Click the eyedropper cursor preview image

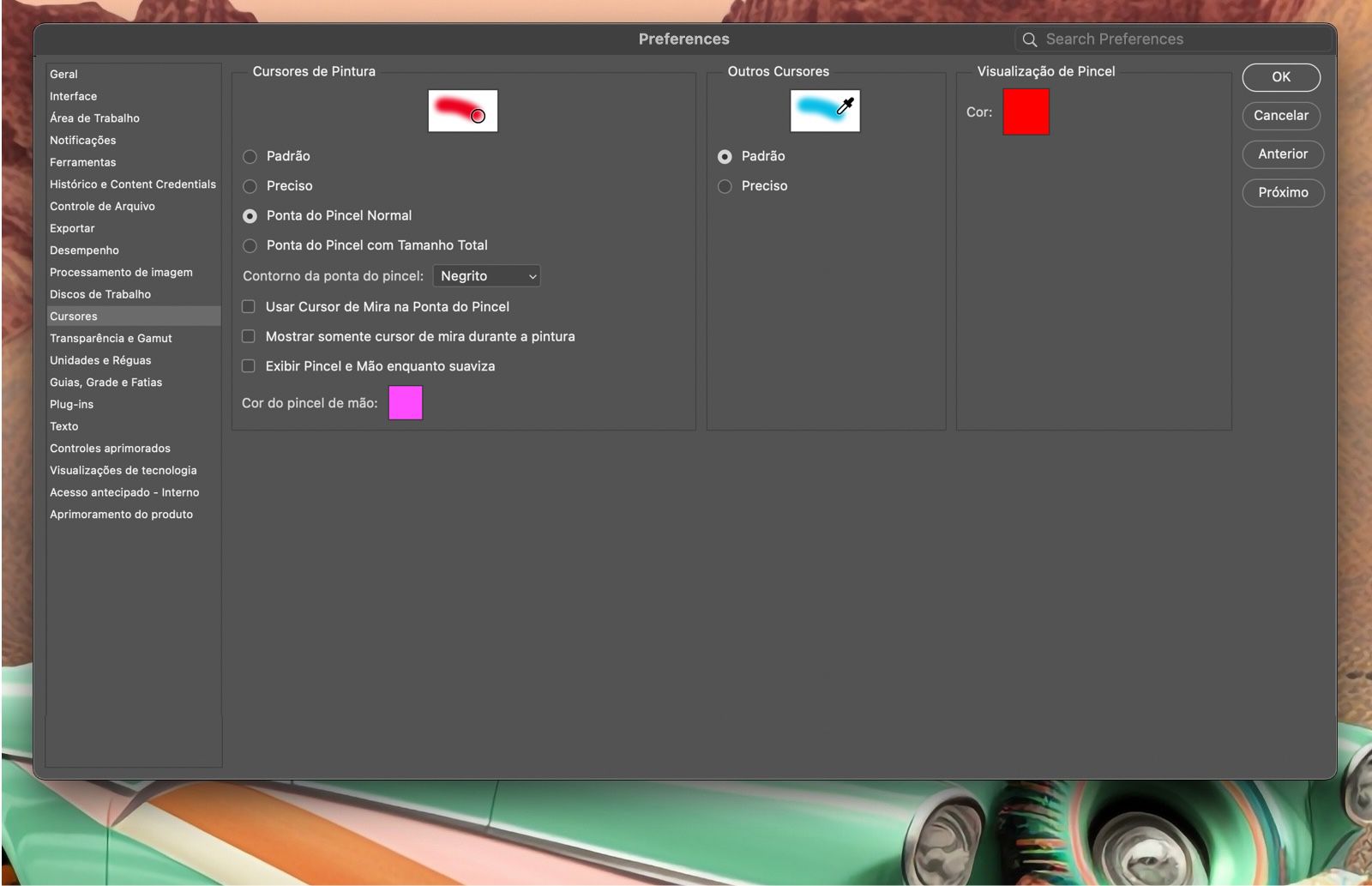click(826, 110)
